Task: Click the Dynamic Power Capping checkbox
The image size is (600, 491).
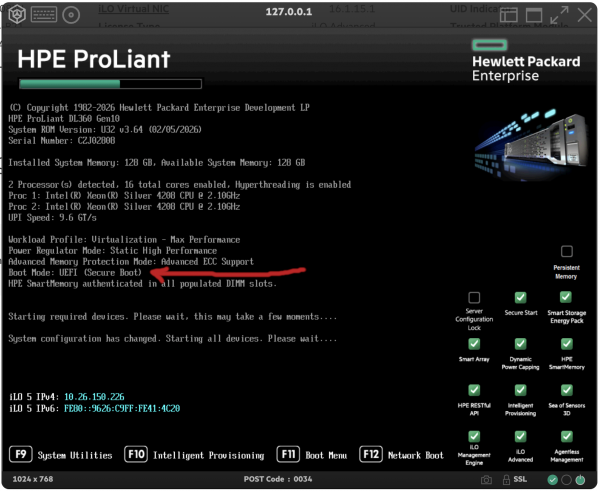Action: pos(520,344)
